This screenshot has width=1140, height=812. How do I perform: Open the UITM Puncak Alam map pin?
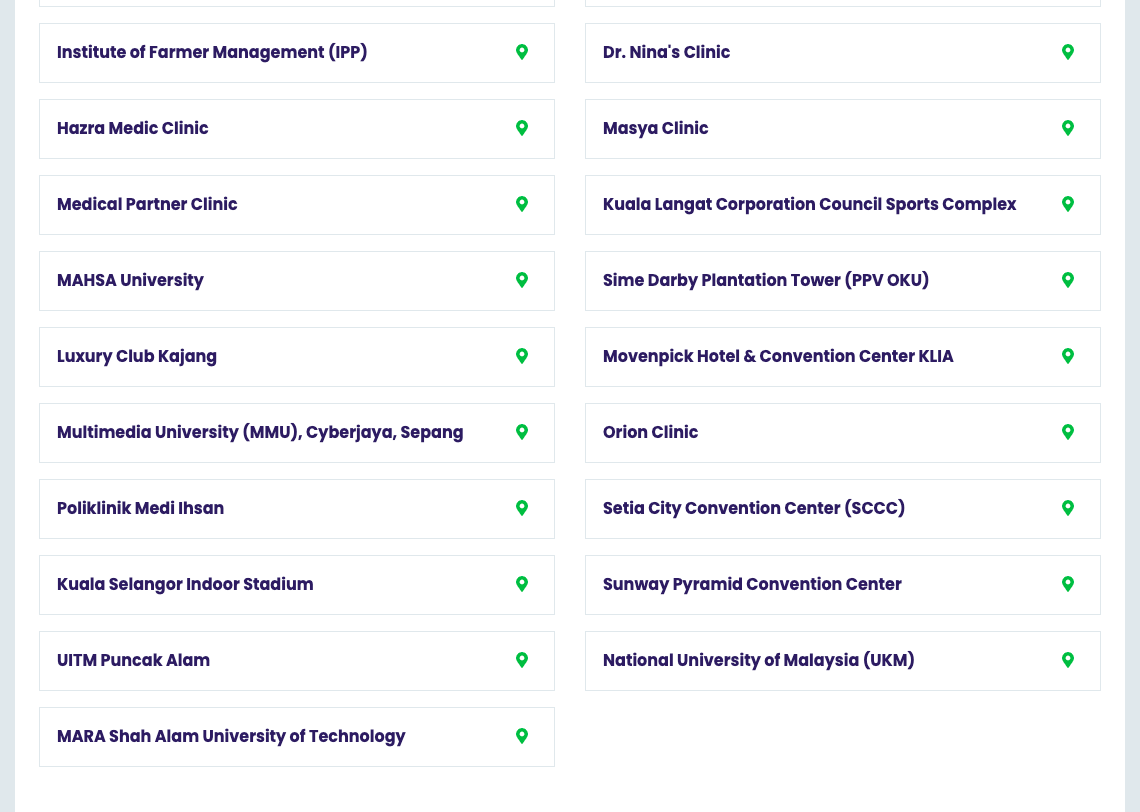point(521,660)
